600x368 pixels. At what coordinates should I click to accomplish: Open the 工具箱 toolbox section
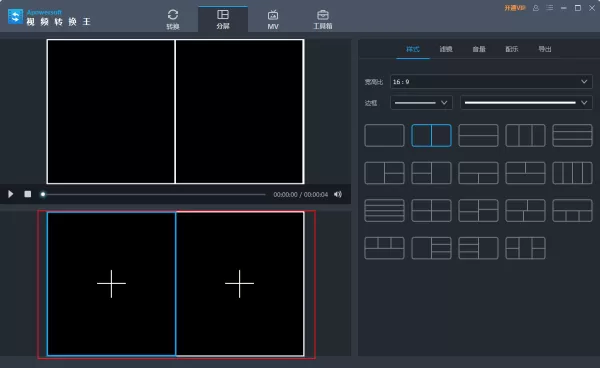tap(323, 19)
